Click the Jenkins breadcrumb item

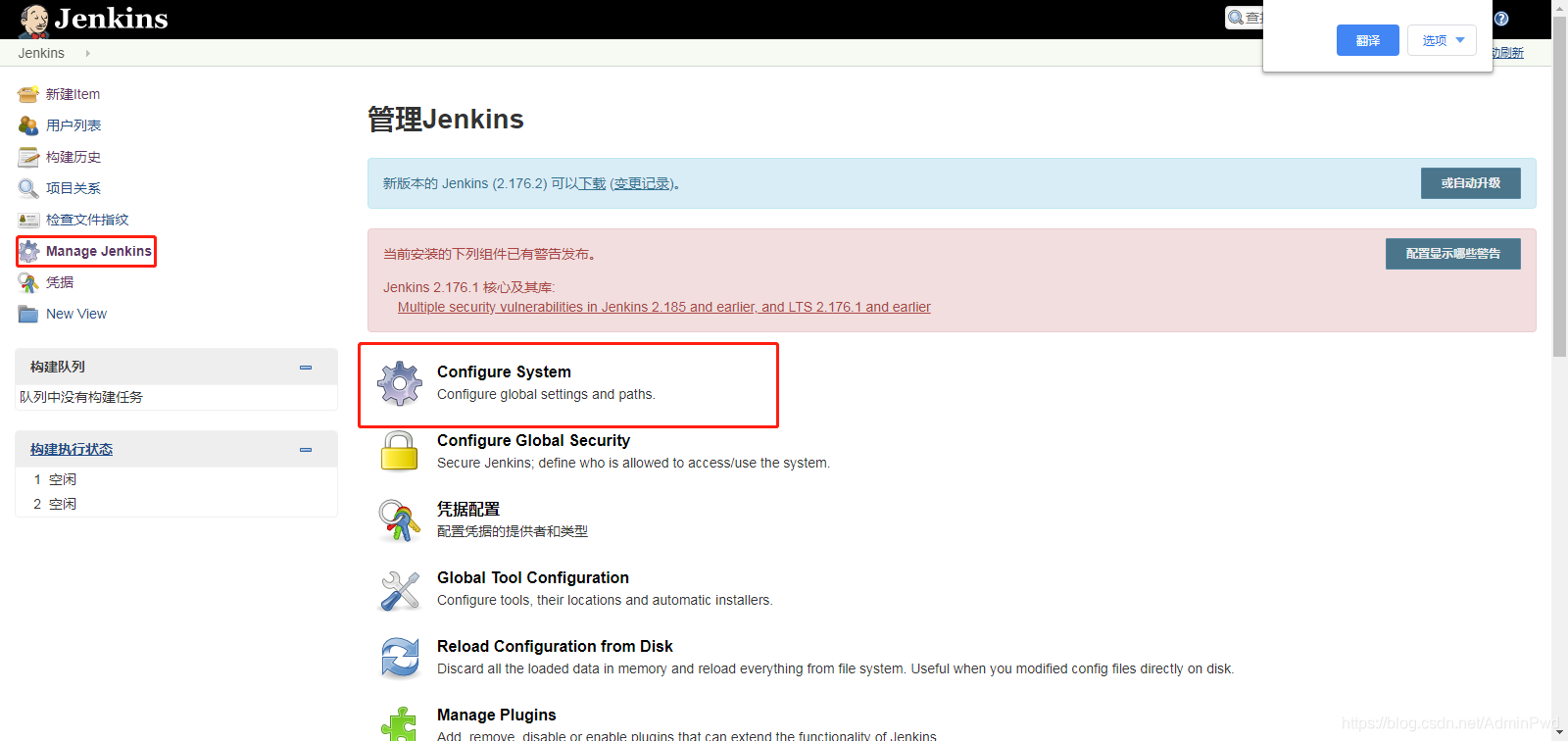pos(41,53)
